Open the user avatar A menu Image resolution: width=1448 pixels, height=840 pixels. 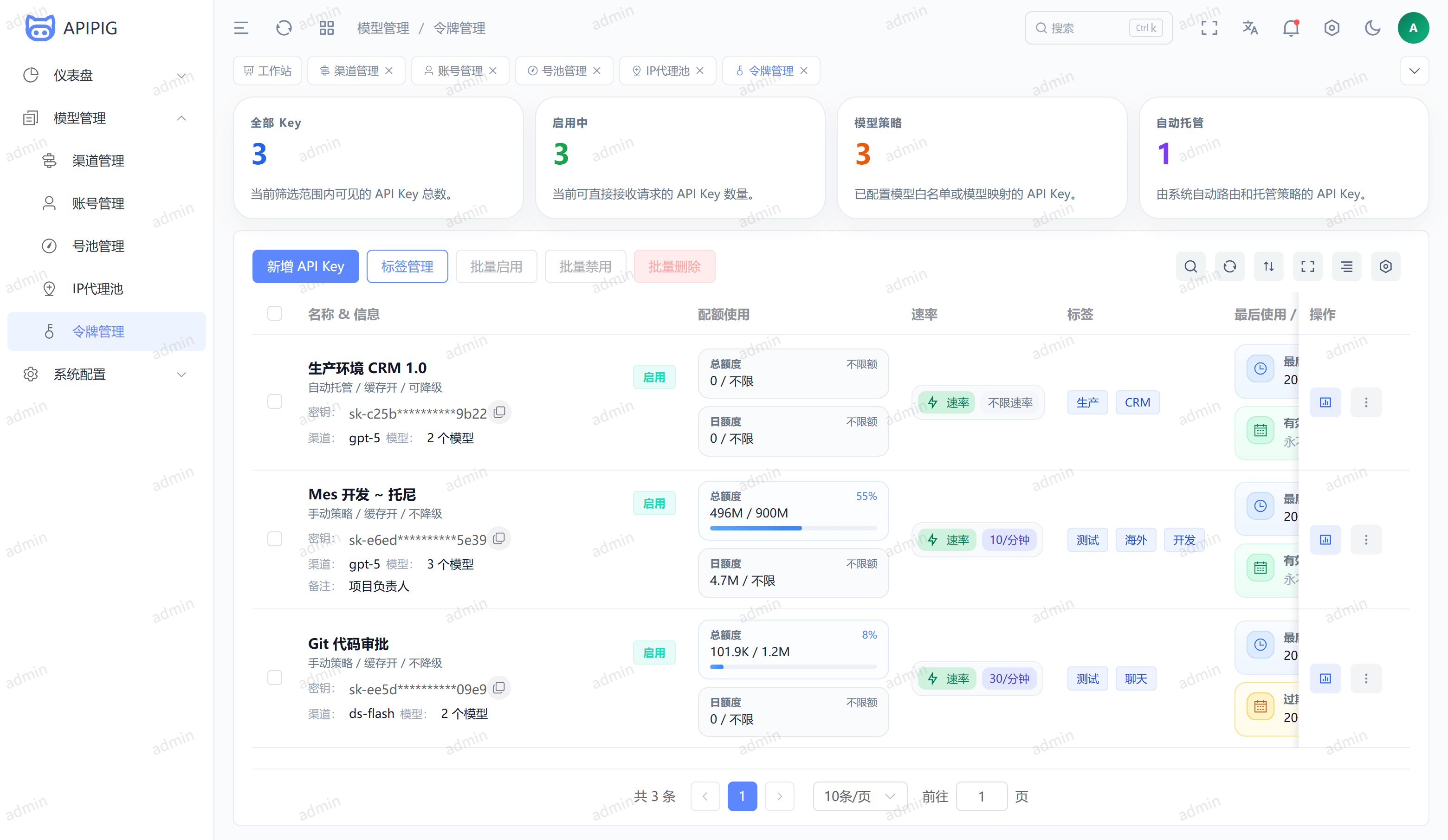(x=1414, y=27)
